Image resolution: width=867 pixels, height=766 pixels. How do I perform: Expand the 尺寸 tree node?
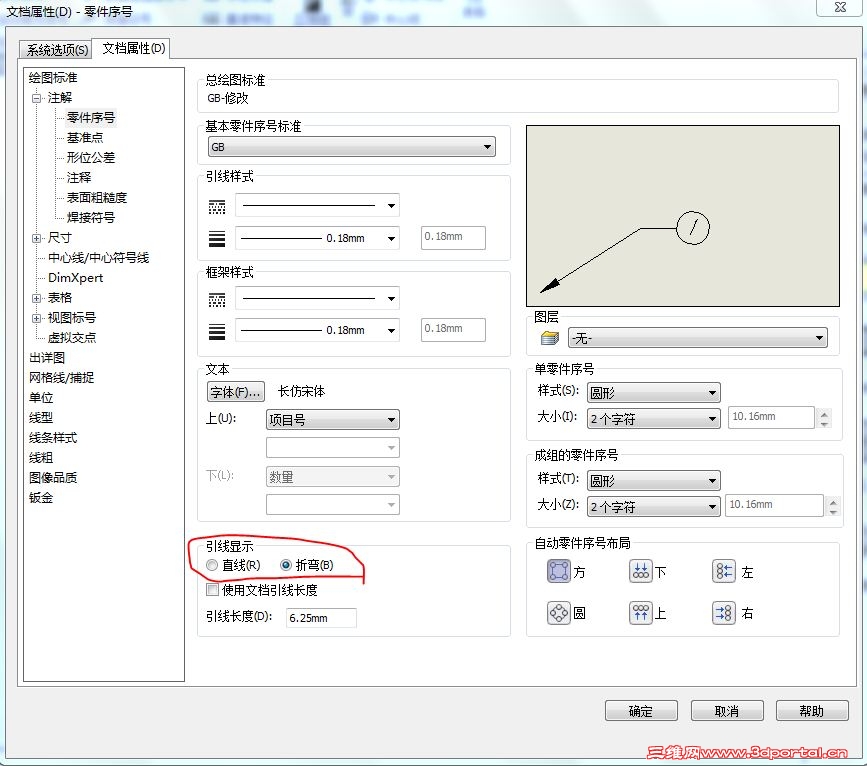[36, 238]
